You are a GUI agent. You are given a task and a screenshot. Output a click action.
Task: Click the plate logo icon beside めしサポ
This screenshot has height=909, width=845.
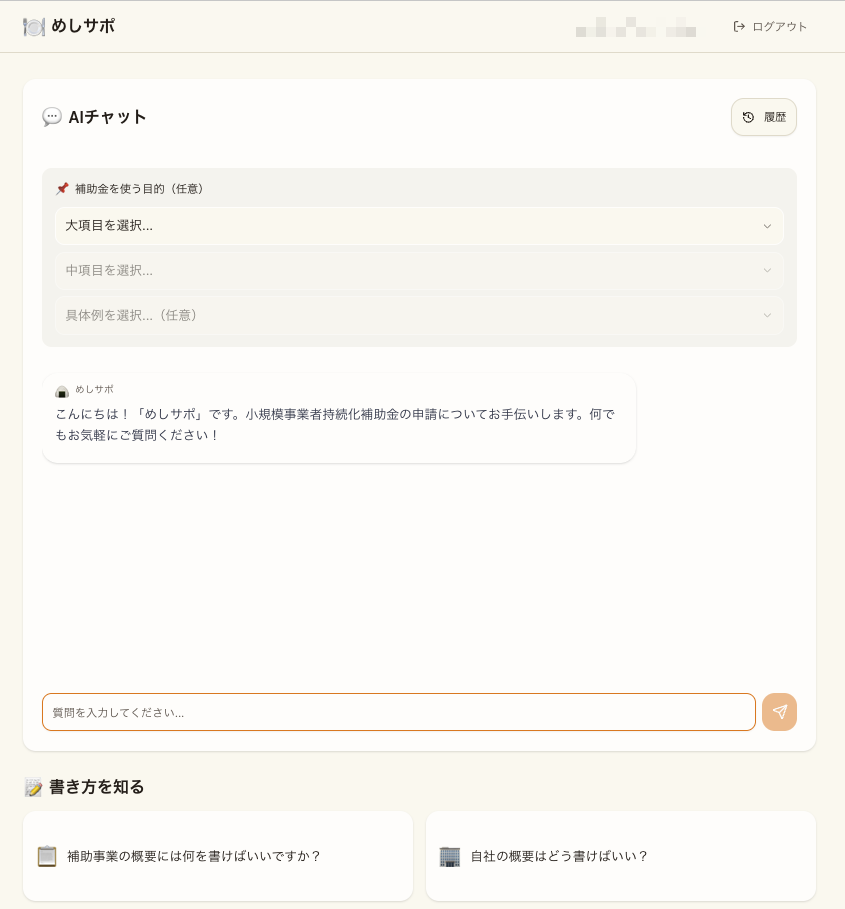coord(34,27)
